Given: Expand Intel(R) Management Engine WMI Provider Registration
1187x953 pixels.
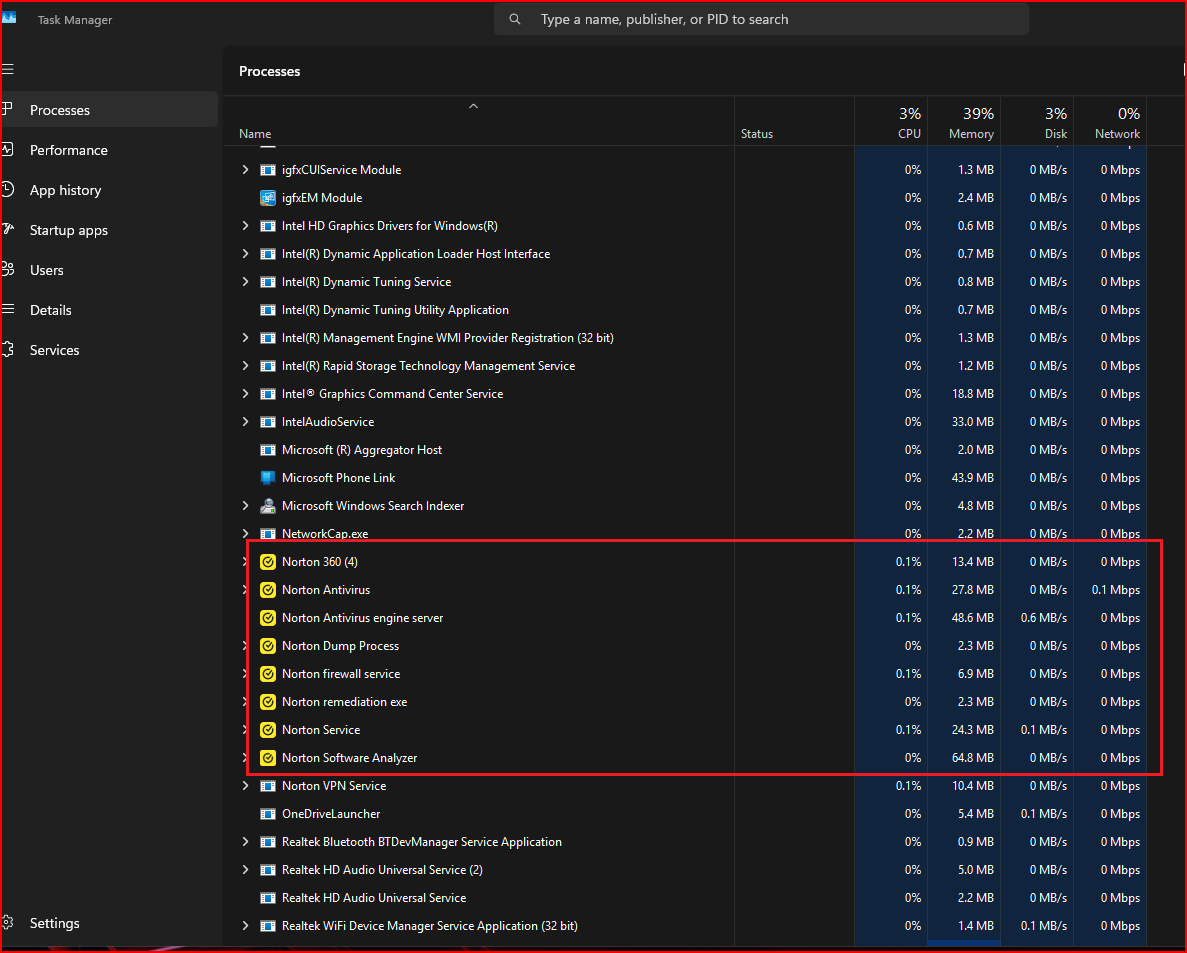Looking at the screenshot, I should [x=245, y=338].
